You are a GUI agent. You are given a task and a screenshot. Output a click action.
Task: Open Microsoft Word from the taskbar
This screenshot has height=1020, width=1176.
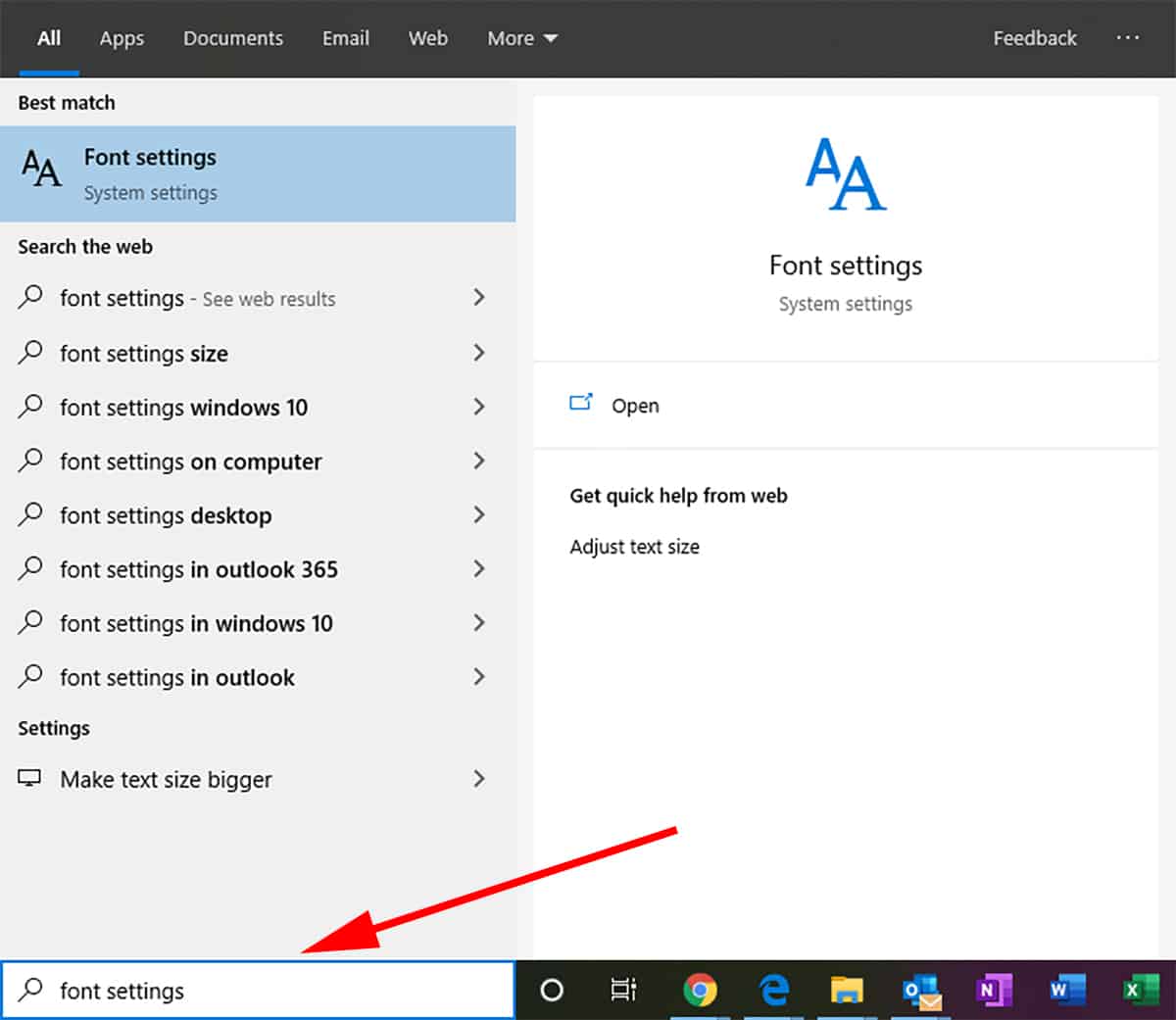click(x=1066, y=990)
